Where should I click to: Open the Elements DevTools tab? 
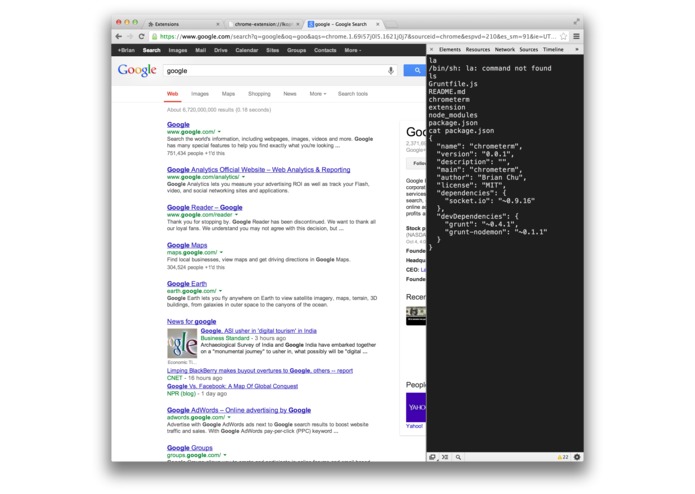tap(450, 50)
